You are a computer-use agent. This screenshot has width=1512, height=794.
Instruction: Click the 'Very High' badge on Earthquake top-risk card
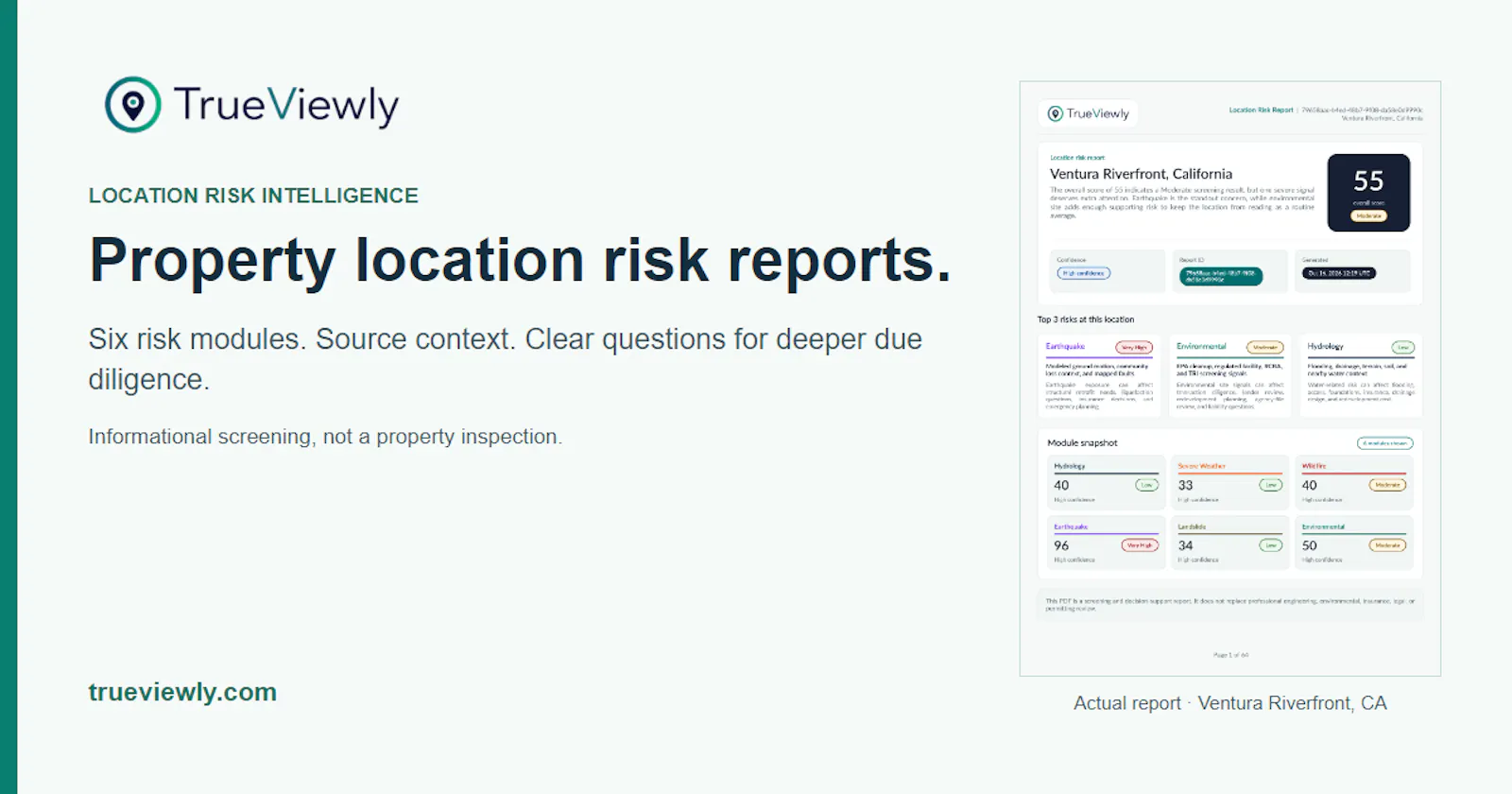pos(1134,347)
